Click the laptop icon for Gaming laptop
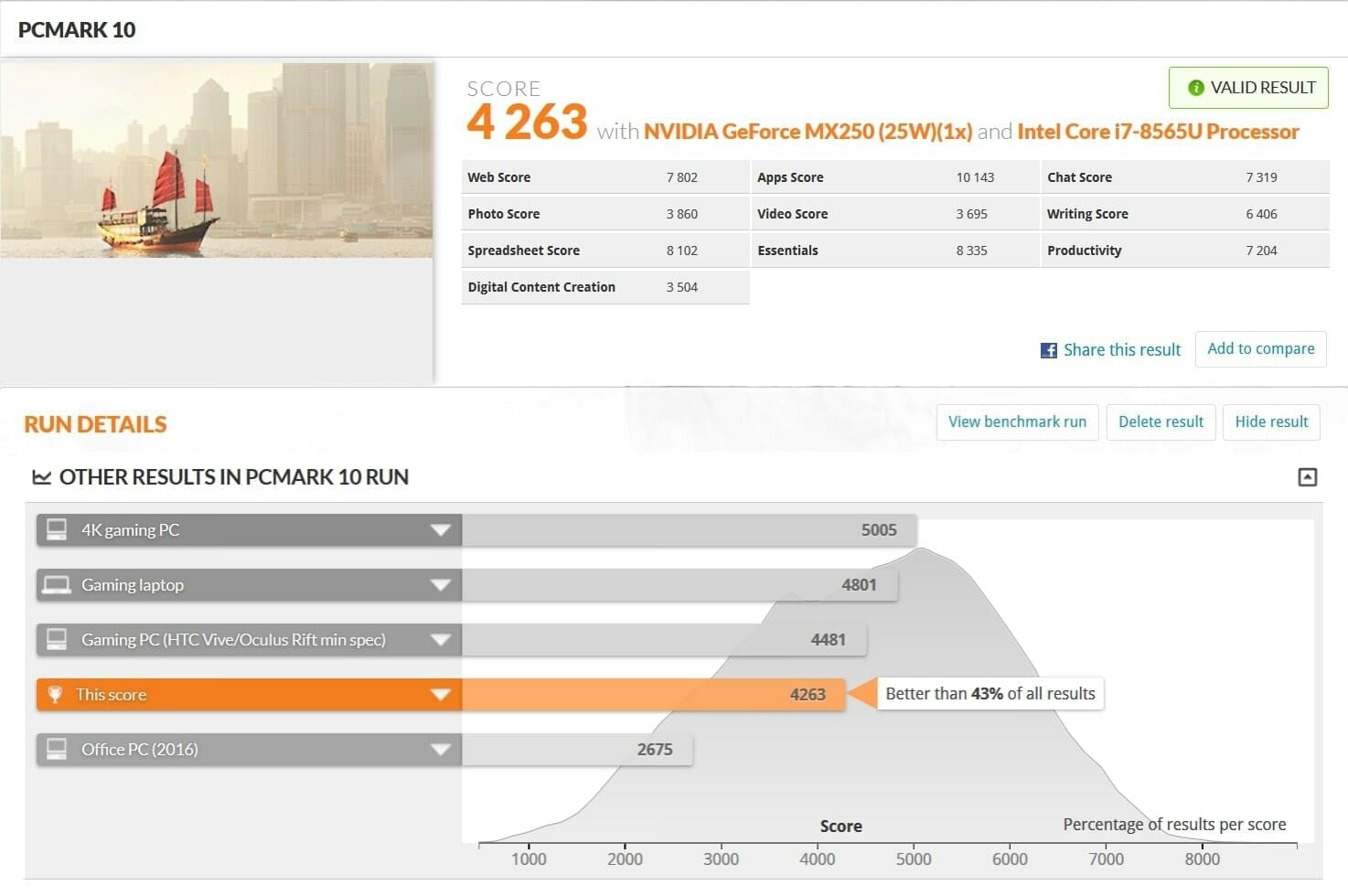Image resolution: width=1348 pixels, height=896 pixels. [x=57, y=585]
